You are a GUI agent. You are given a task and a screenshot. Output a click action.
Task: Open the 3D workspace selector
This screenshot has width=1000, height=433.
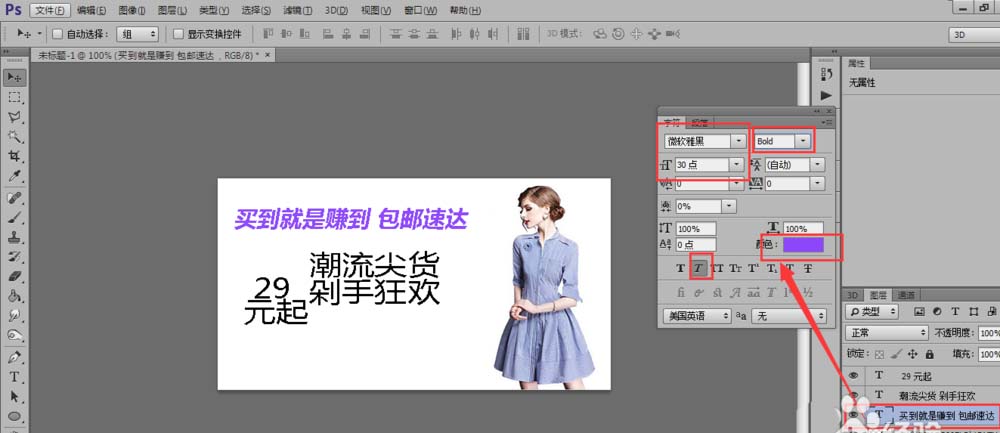974,35
